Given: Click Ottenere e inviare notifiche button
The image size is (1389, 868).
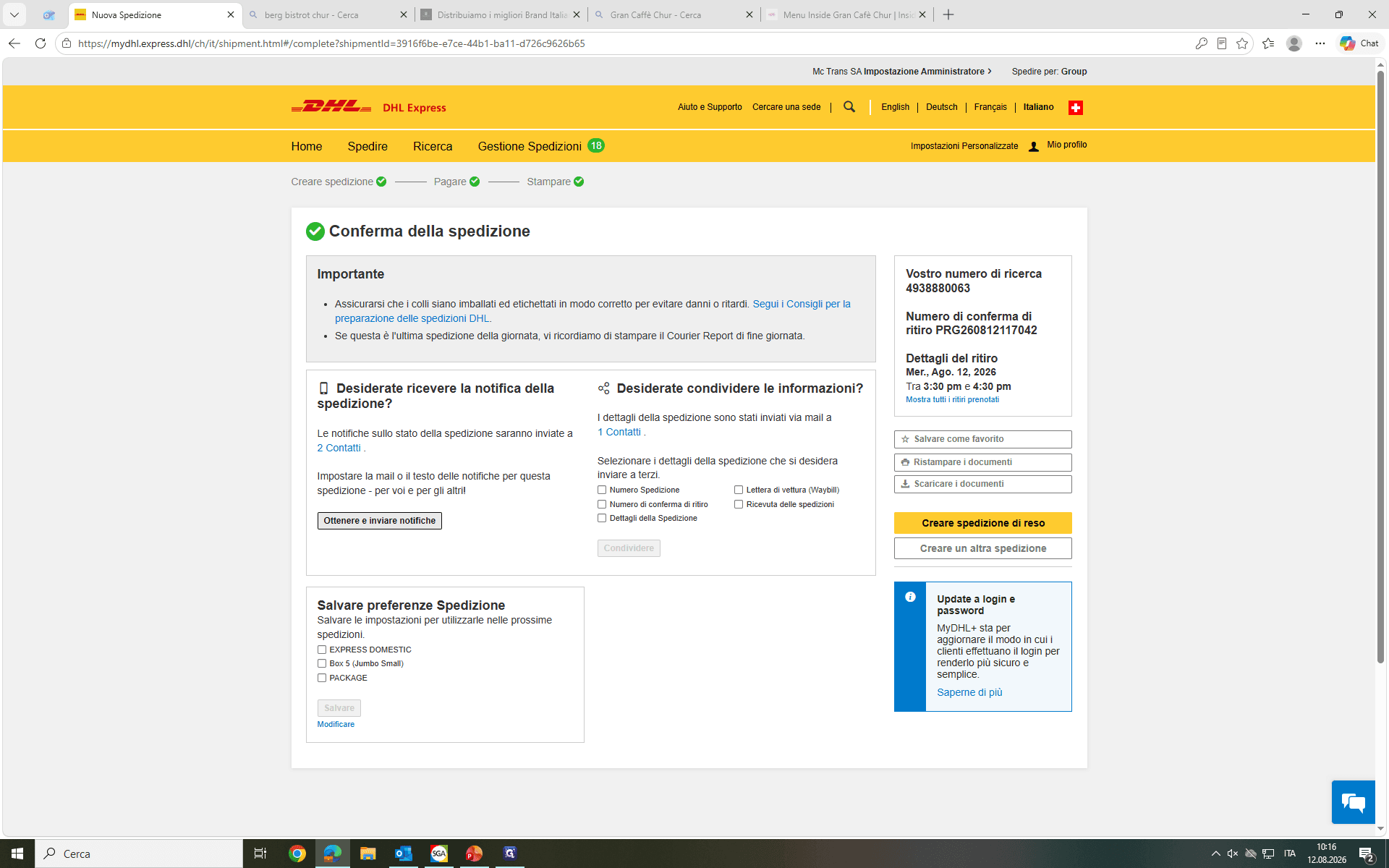Looking at the screenshot, I should click(379, 521).
